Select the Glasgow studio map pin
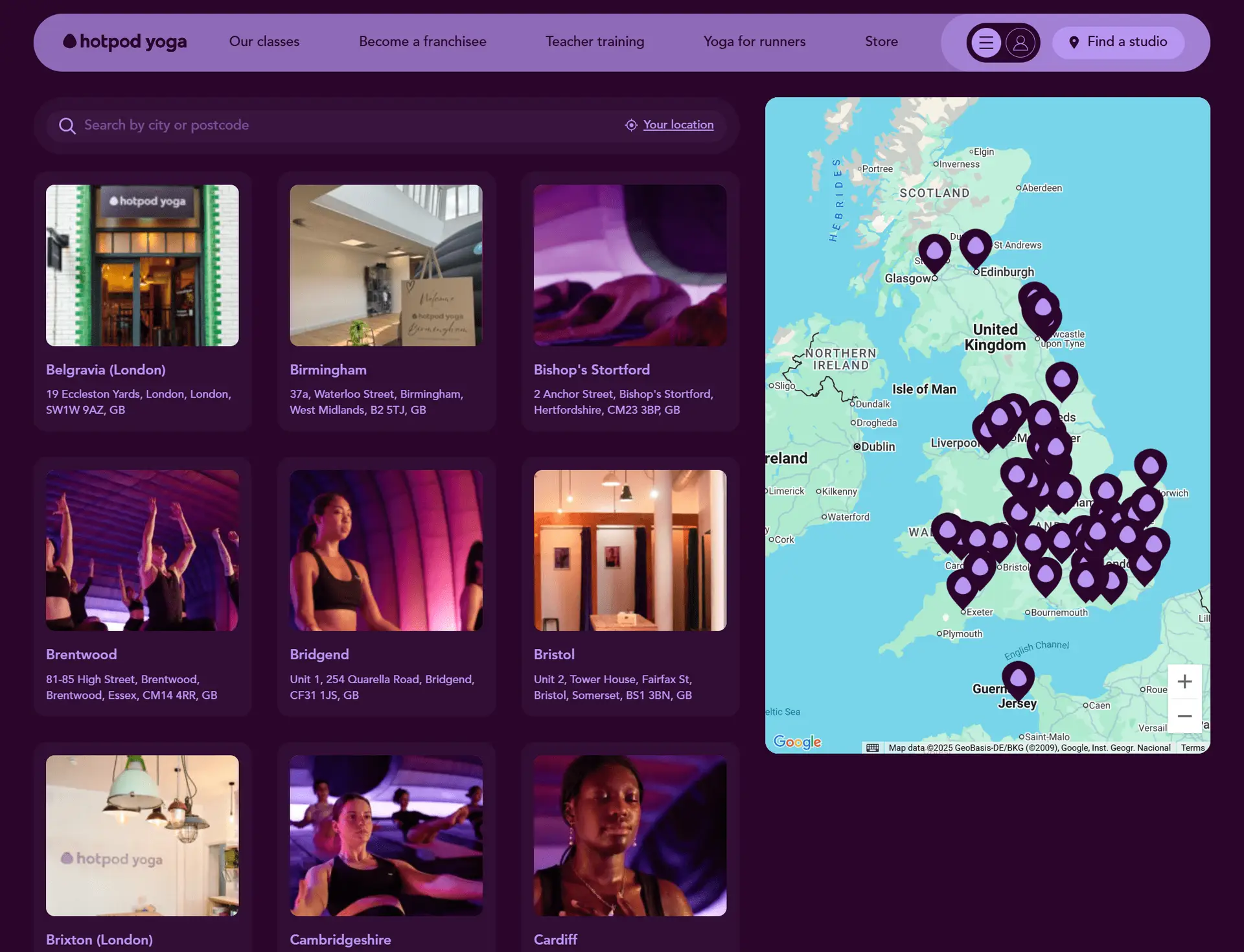The width and height of the screenshot is (1244, 952). pos(934,251)
